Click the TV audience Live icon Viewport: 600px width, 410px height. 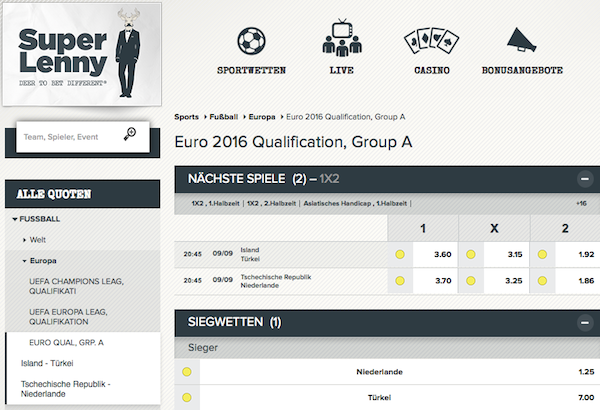pos(342,38)
